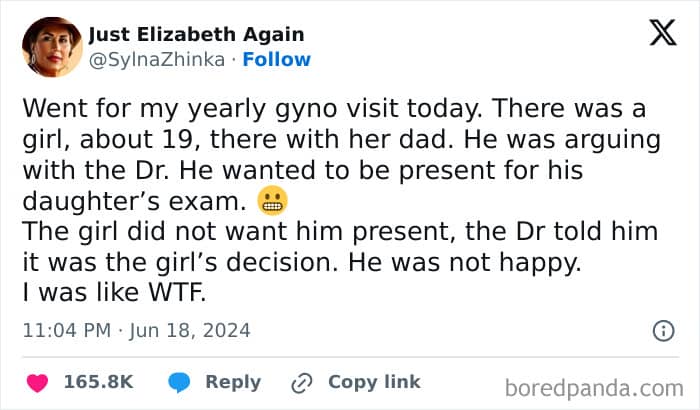Follow the @SylnaZhinka account
700x410 pixels.
(x=277, y=59)
